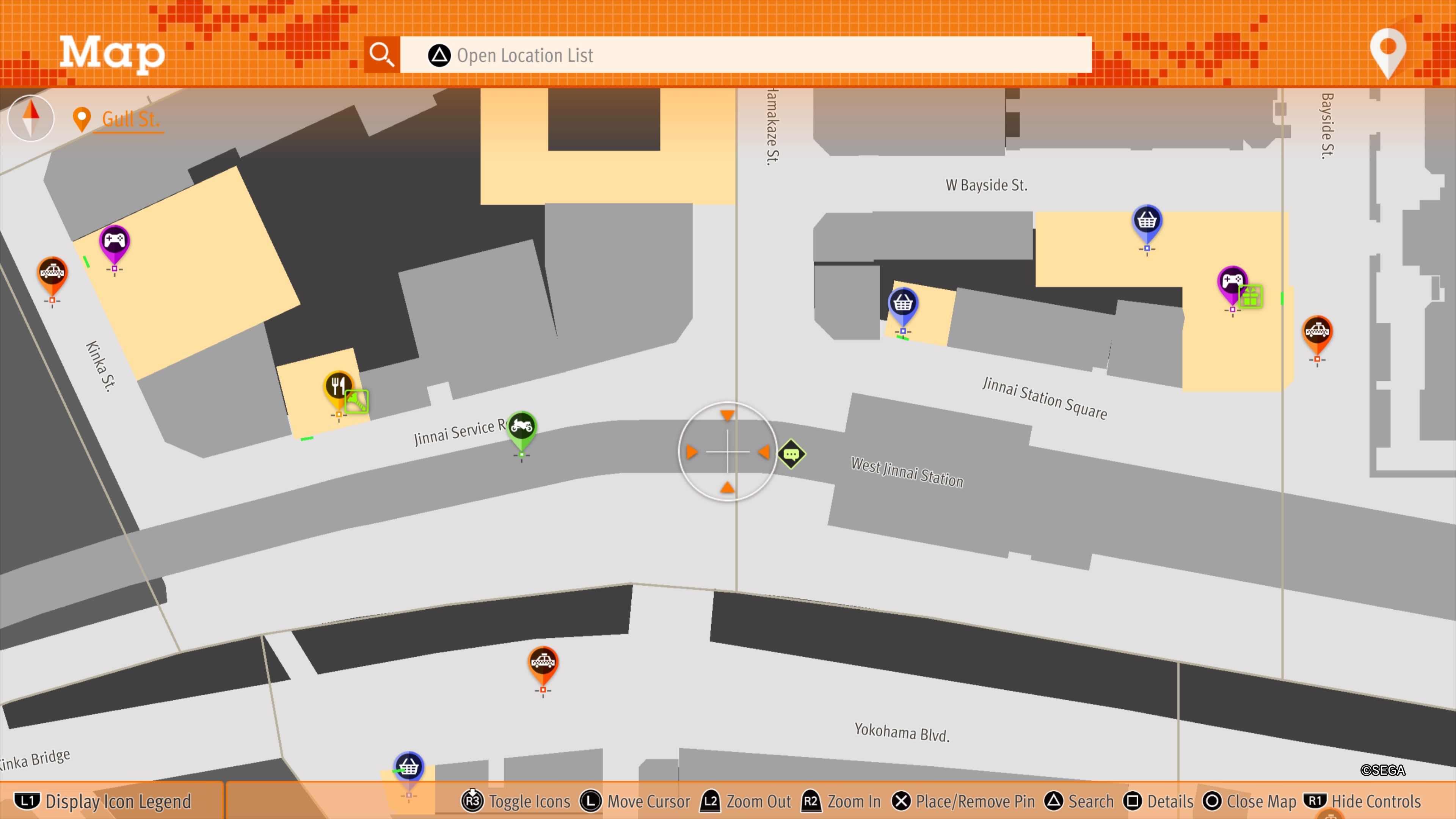Select the taxi marker on Yokohama Blvd.
The image size is (1456, 819).
pyautogui.click(x=543, y=662)
